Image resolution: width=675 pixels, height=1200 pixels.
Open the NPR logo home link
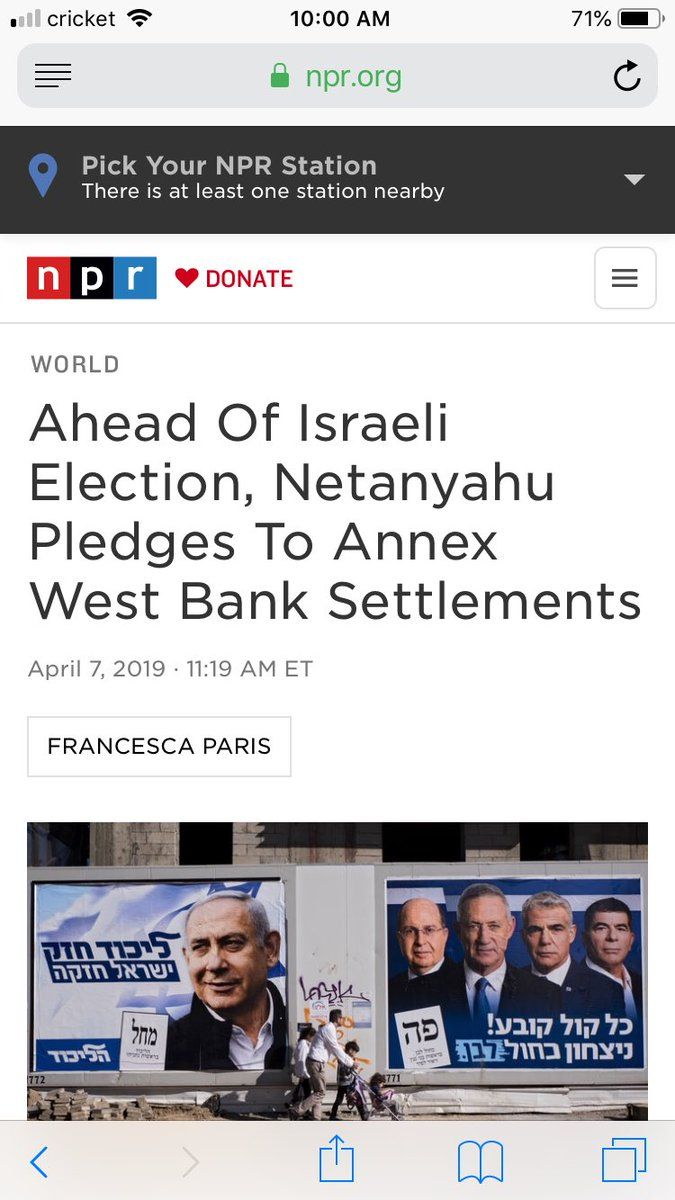(92, 278)
